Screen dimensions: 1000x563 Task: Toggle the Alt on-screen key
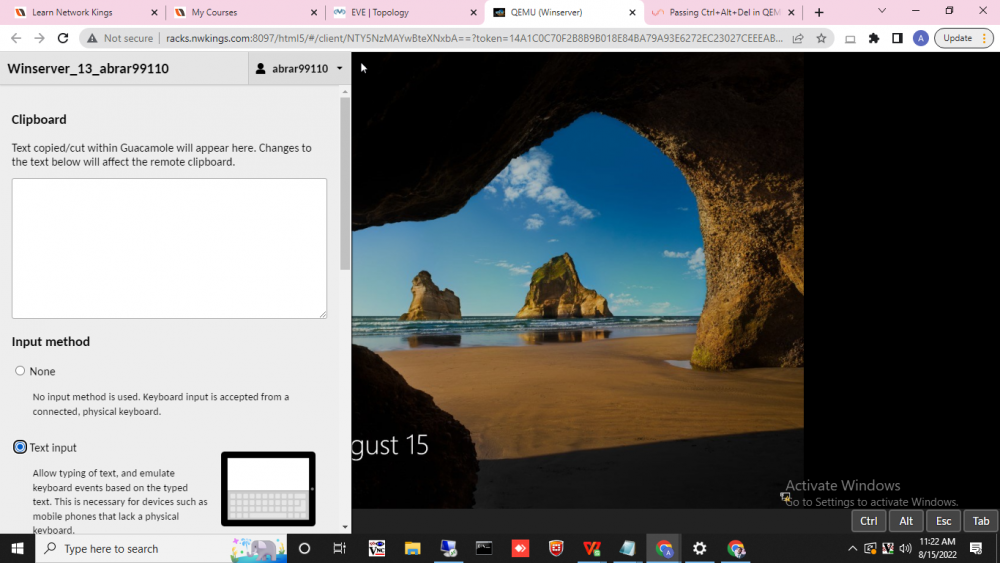[x=906, y=521]
